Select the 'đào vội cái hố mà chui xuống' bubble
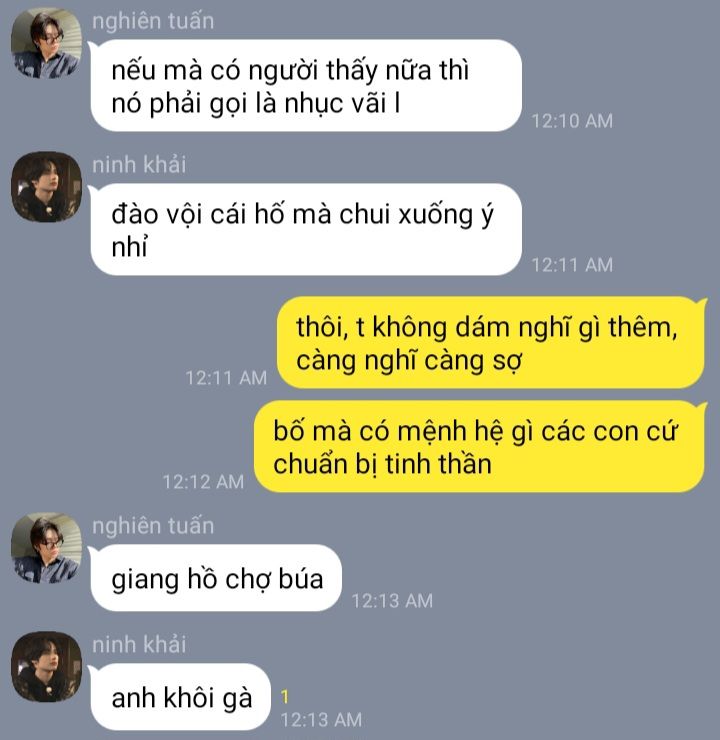 click(306, 229)
